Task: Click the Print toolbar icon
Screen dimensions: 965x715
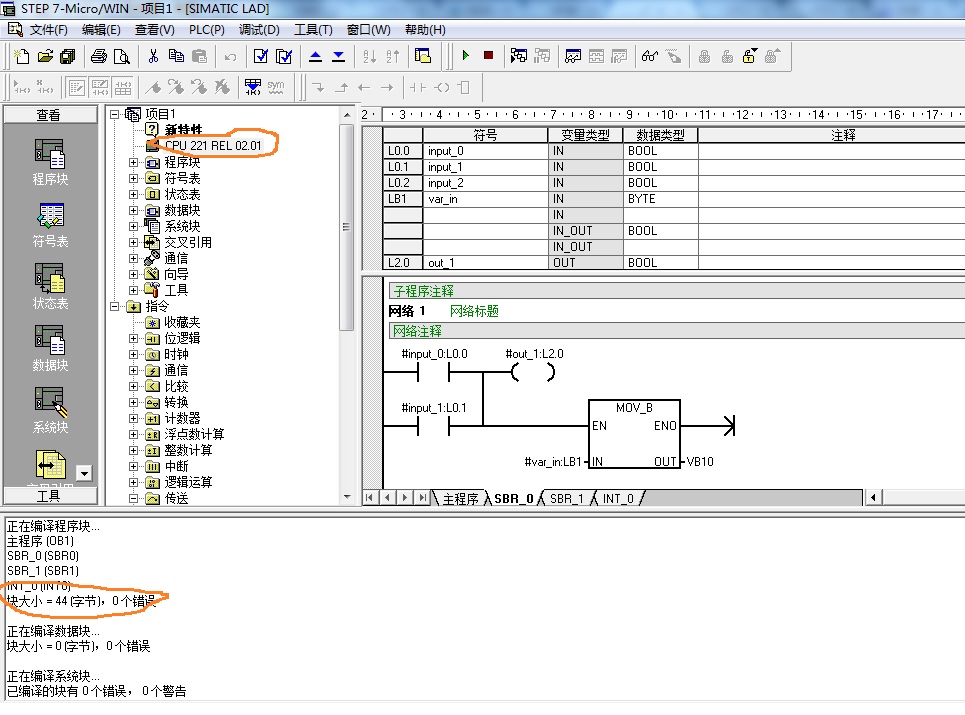Action: [98, 57]
